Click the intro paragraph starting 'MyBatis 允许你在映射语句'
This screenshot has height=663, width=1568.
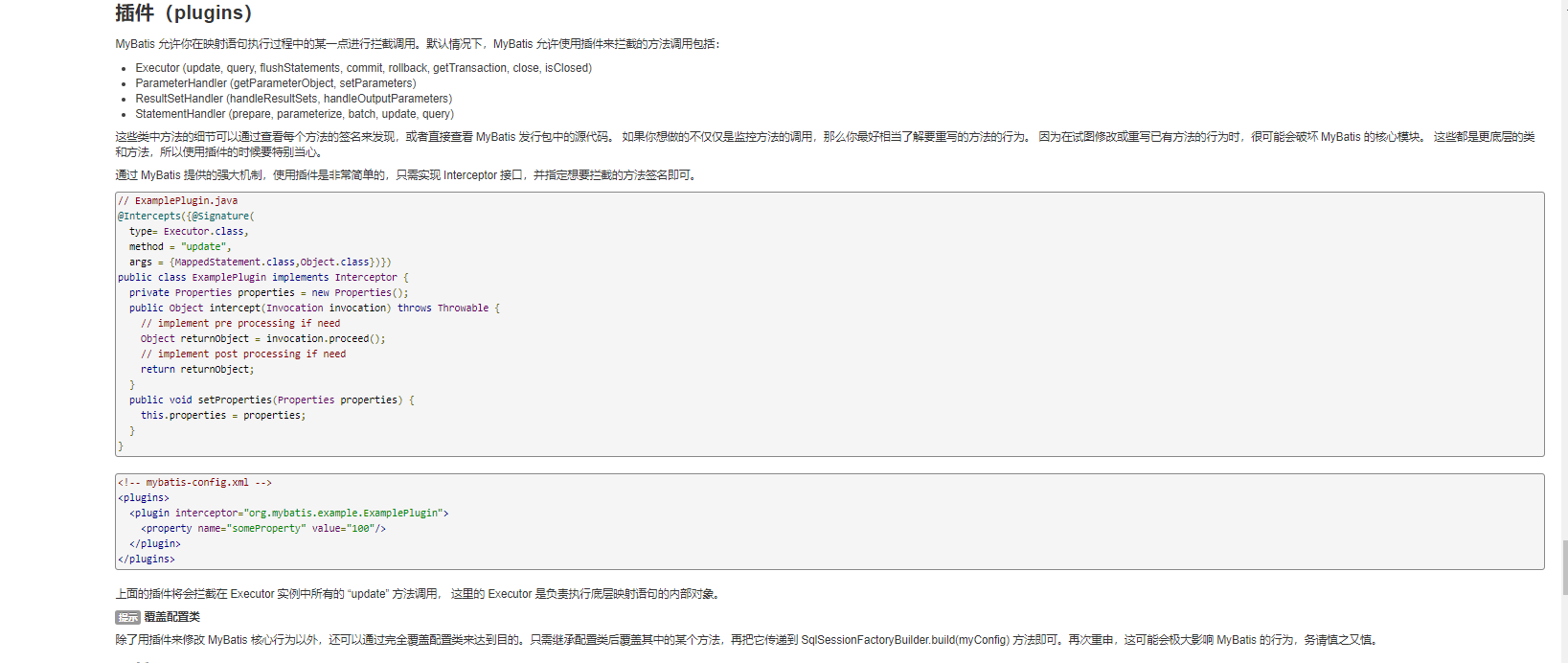(418, 44)
